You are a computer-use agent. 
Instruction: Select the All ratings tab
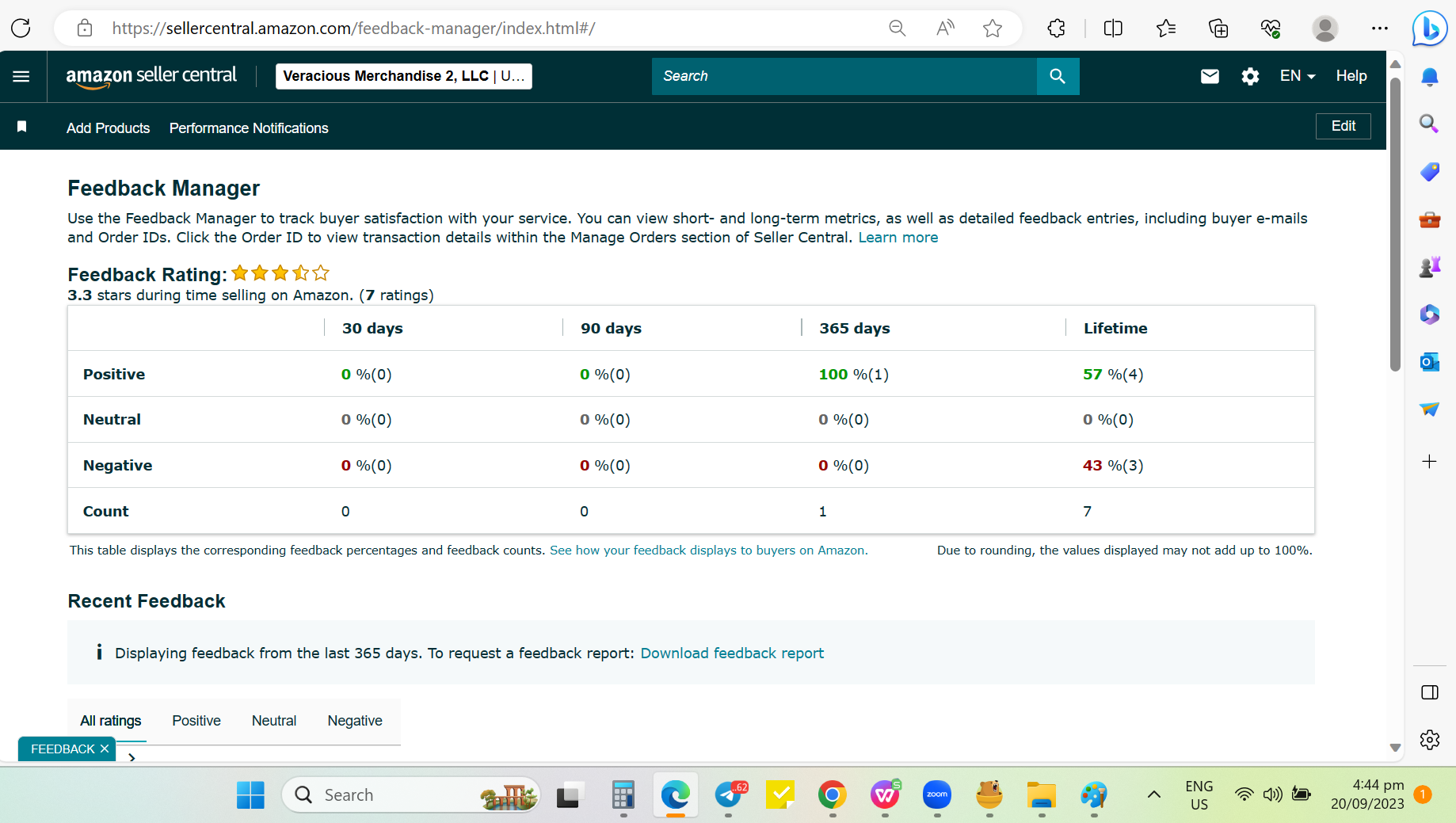click(111, 721)
